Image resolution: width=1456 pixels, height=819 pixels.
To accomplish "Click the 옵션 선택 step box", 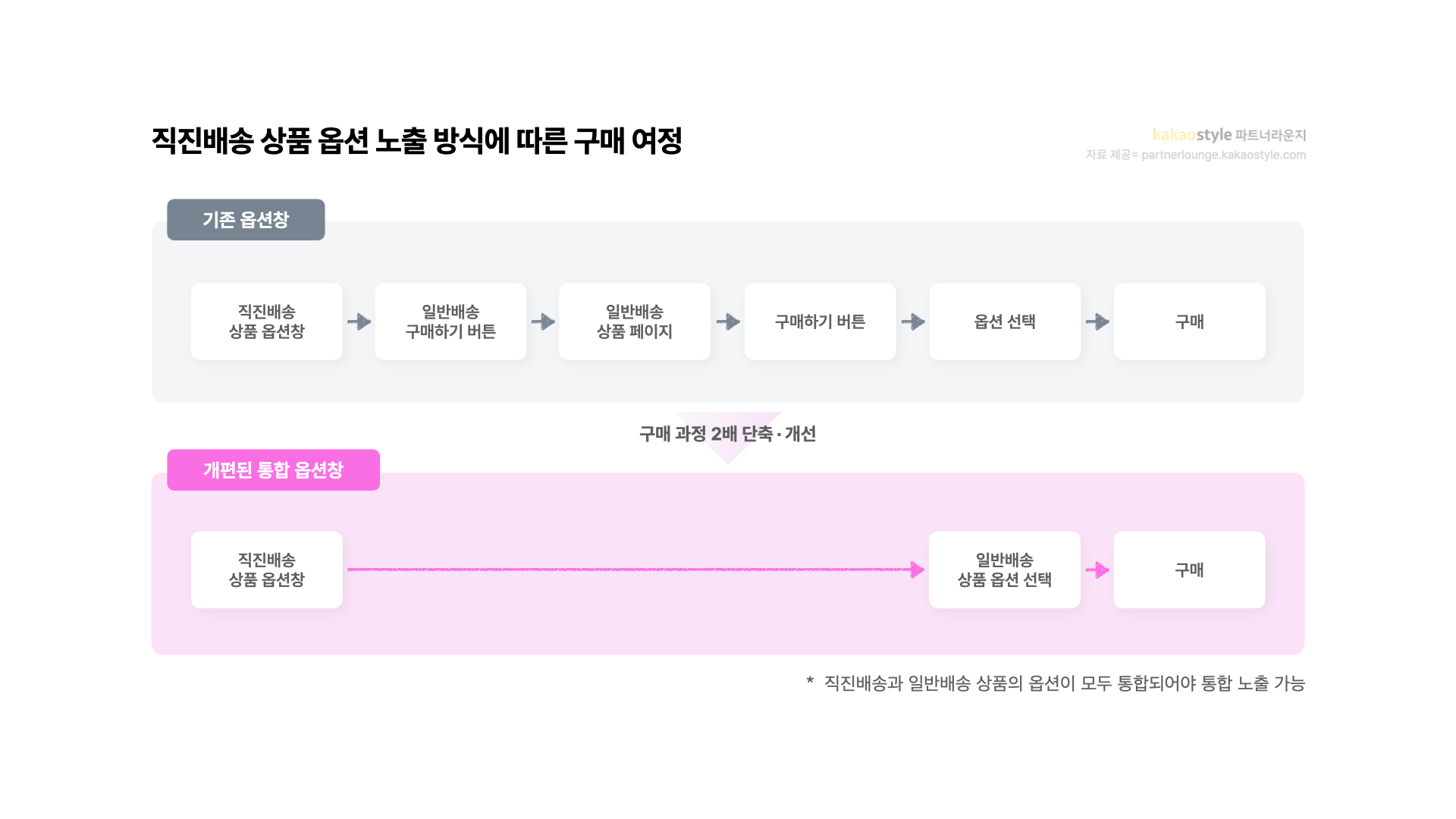I will (x=1005, y=322).
